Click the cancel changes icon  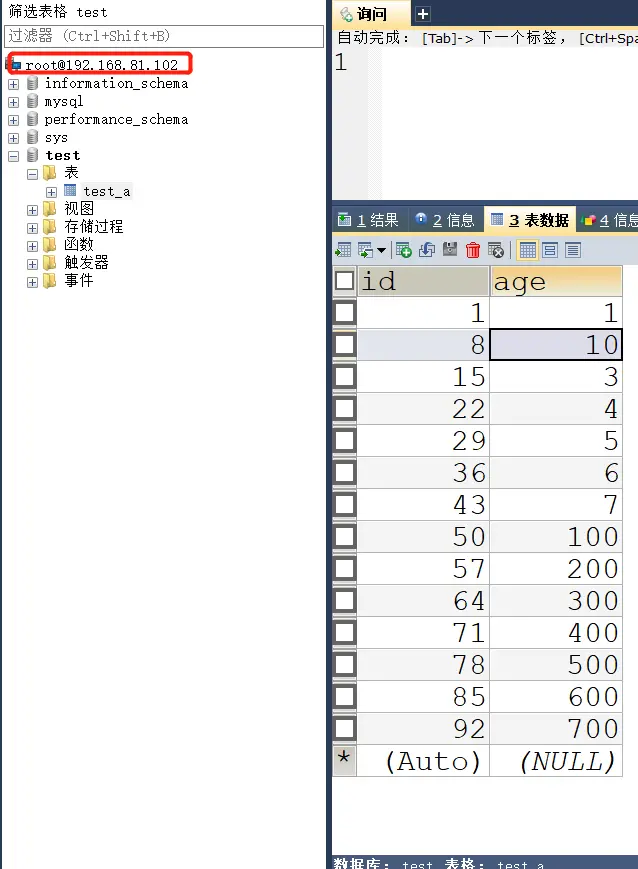click(496, 250)
